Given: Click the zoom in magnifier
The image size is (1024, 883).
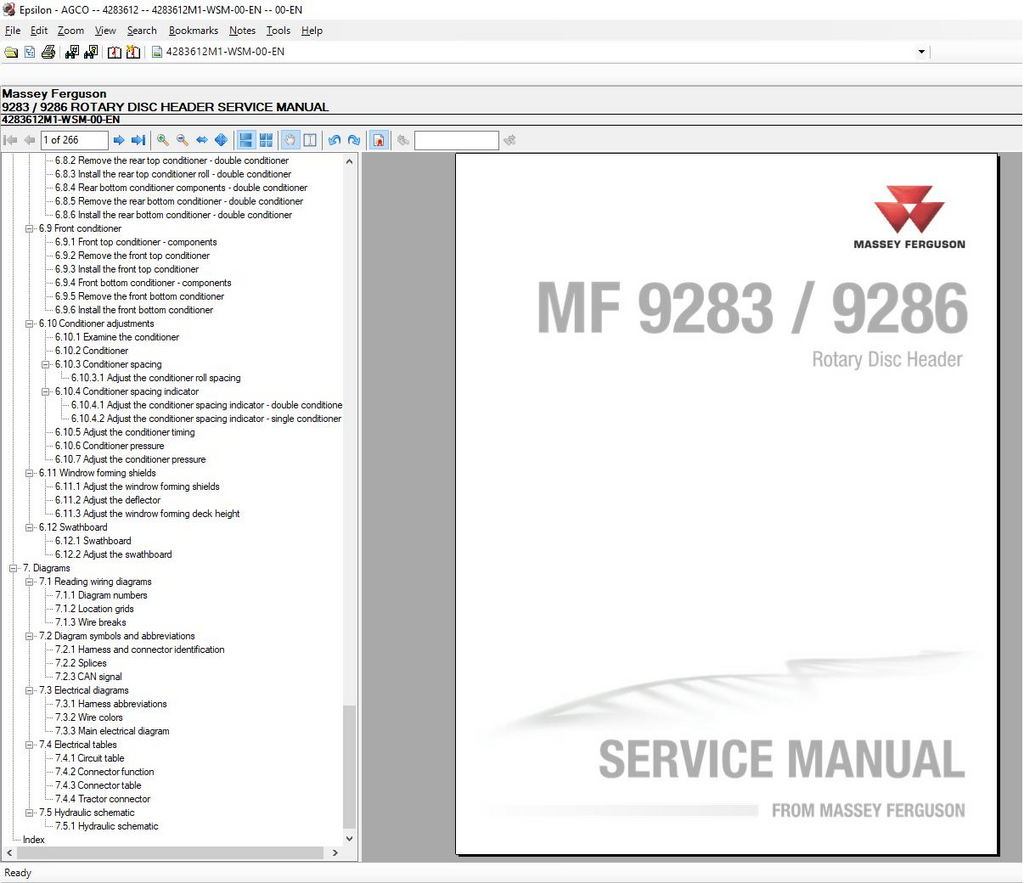Looking at the screenshot, I should coord(163,141).
